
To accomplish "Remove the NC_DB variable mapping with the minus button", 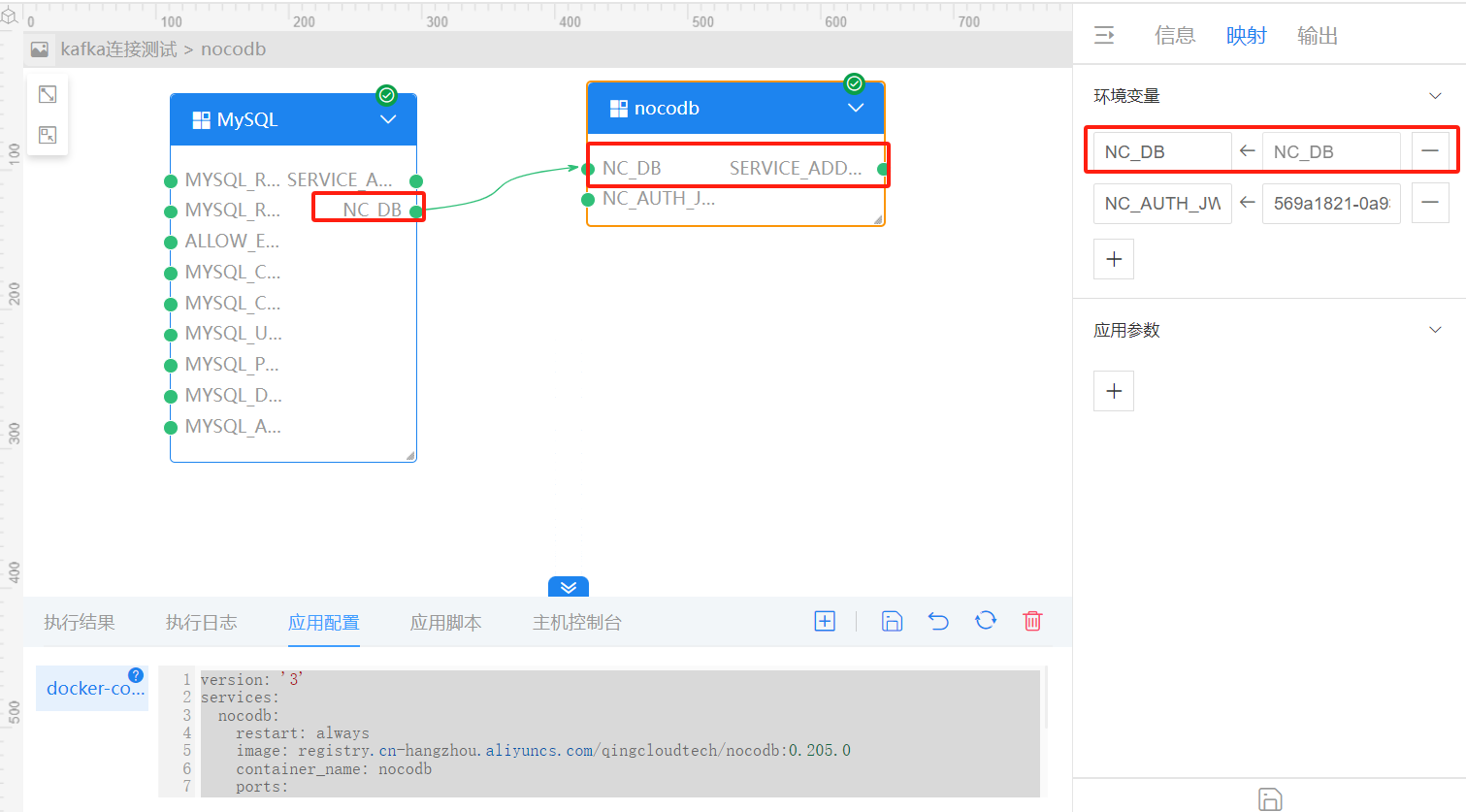I will tap(1430, 151).
